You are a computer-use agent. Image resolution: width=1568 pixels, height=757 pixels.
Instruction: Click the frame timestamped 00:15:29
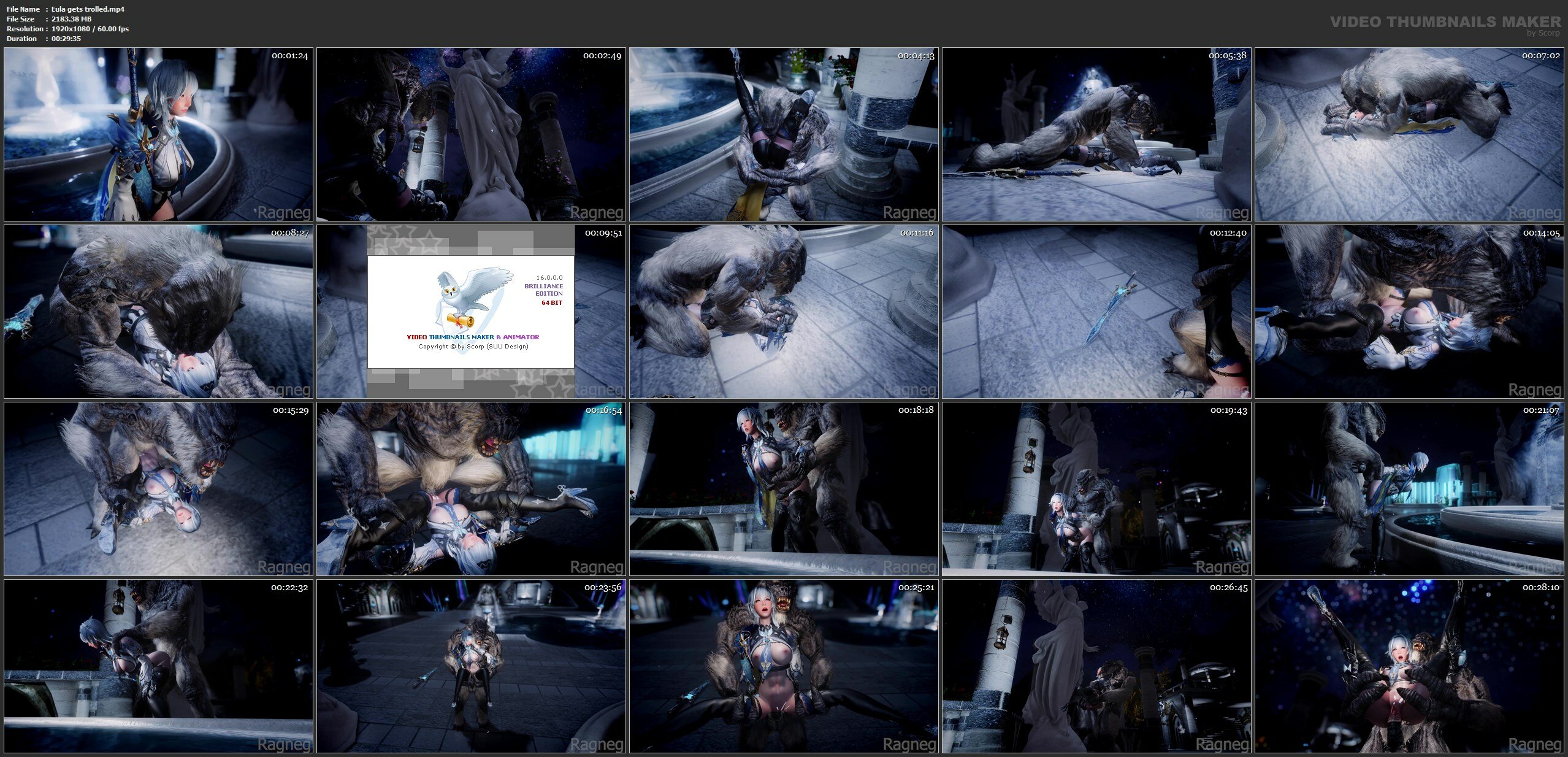coord(158,489)
